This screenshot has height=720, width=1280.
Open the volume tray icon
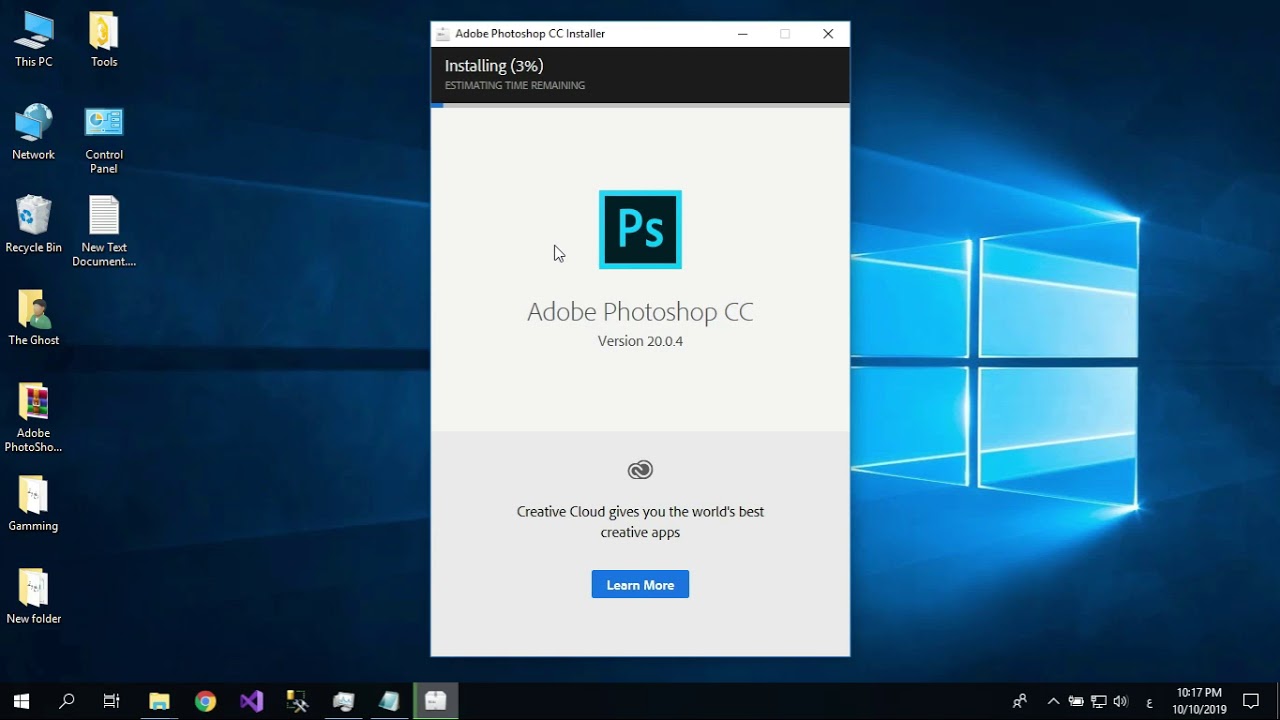pos(1120,701)
